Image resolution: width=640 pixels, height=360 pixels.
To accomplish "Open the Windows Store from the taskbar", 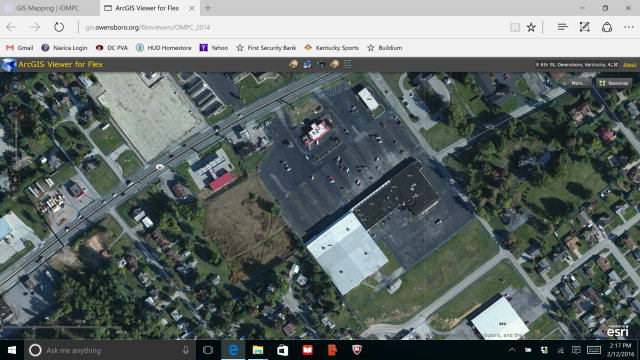I will (282, 350).
